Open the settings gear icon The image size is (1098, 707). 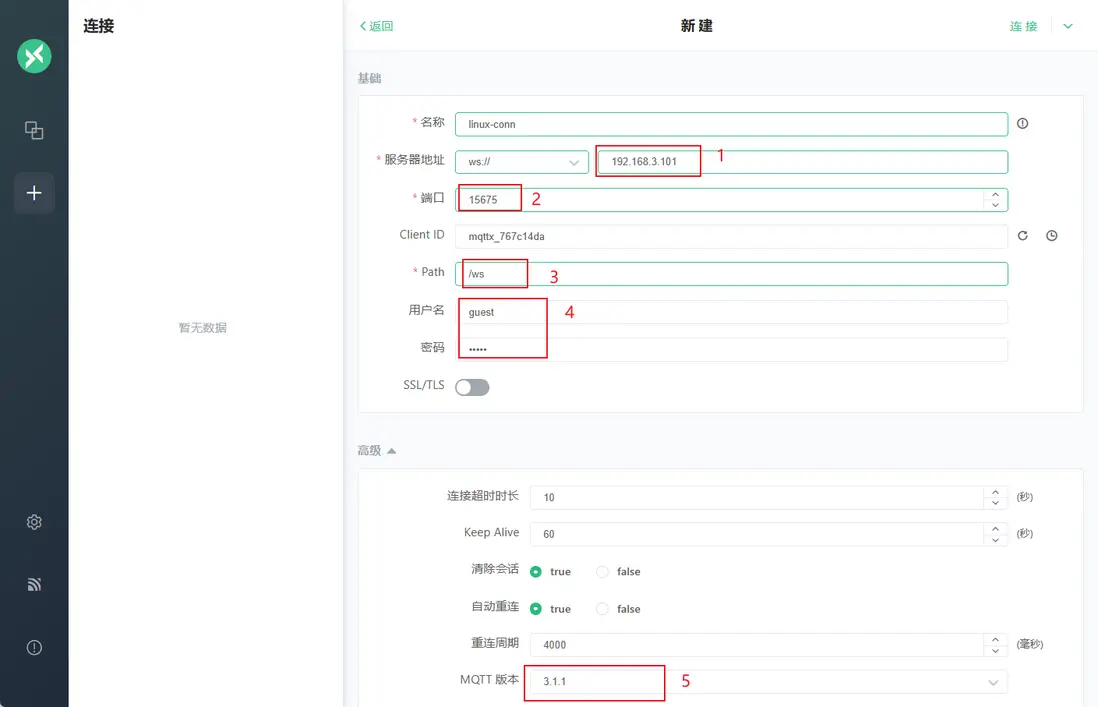coord(34,522)
